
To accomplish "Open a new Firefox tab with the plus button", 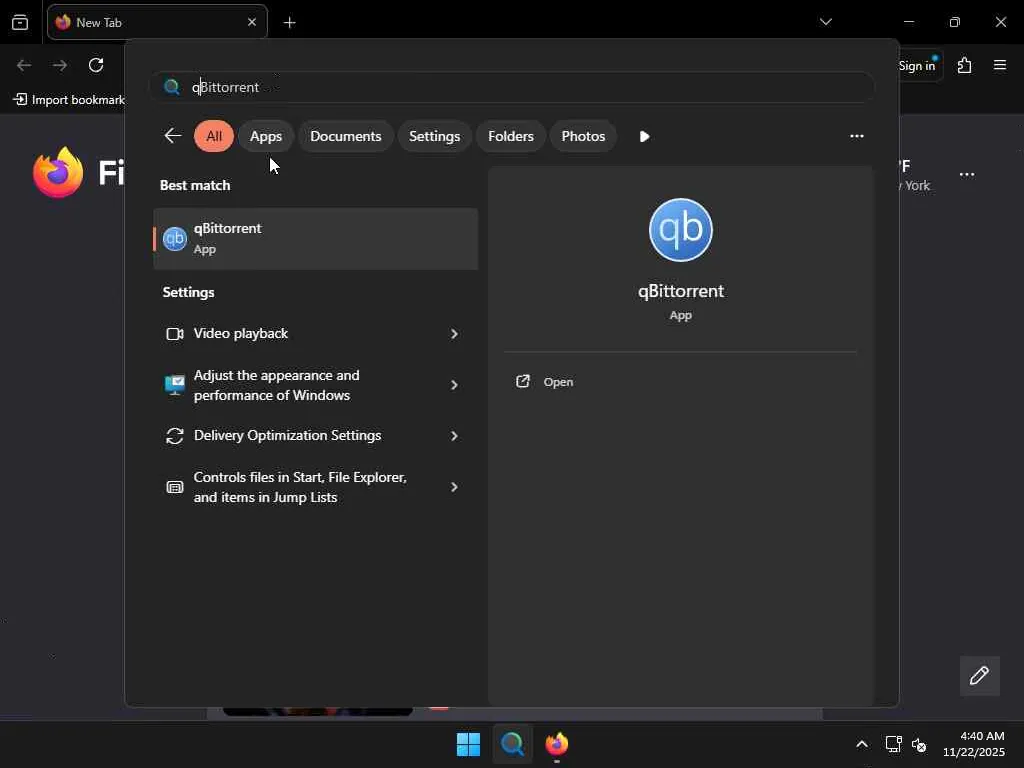I will point(290,22).
